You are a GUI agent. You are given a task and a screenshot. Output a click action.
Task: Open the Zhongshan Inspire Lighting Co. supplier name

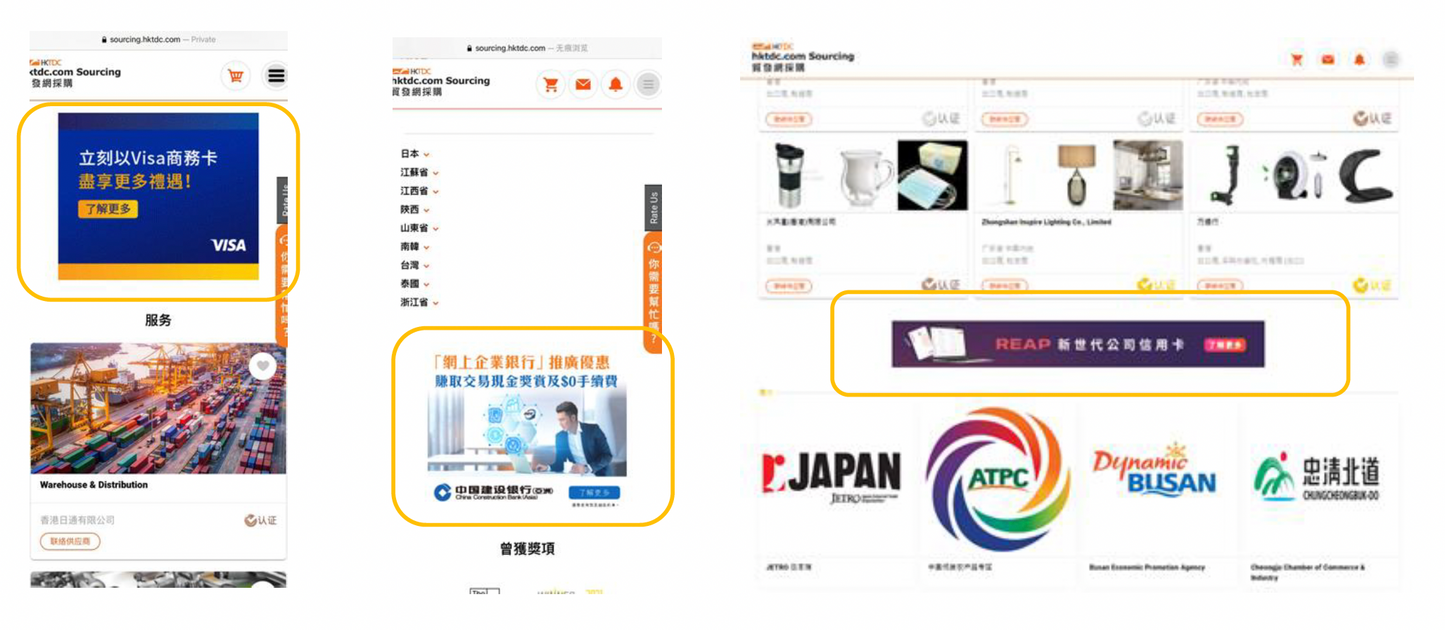1046,222
